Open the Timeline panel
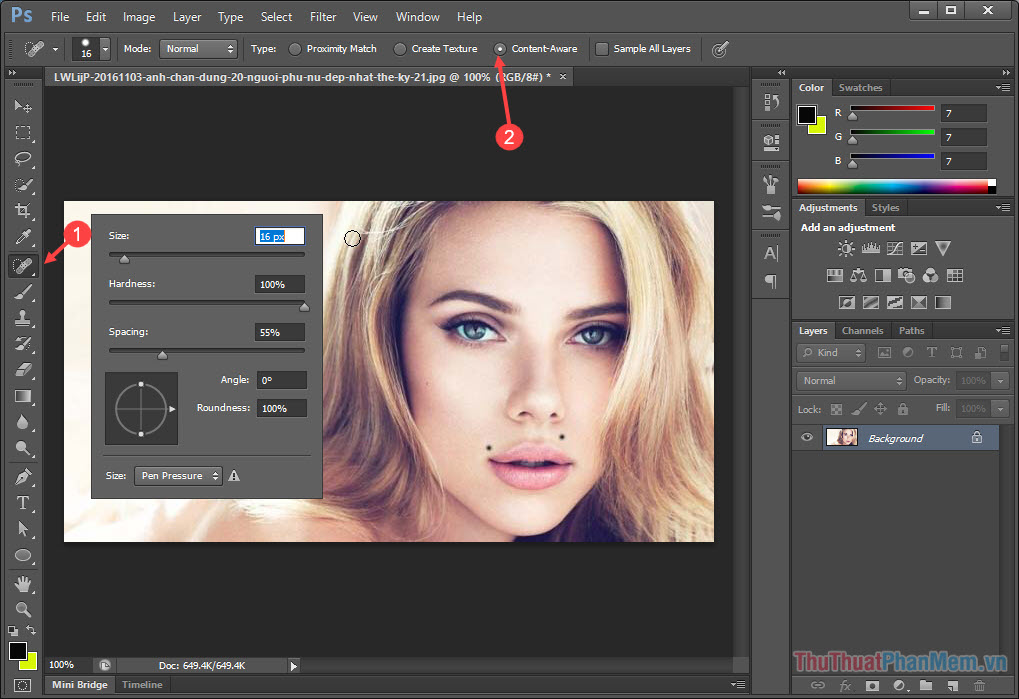 point(142,684)
